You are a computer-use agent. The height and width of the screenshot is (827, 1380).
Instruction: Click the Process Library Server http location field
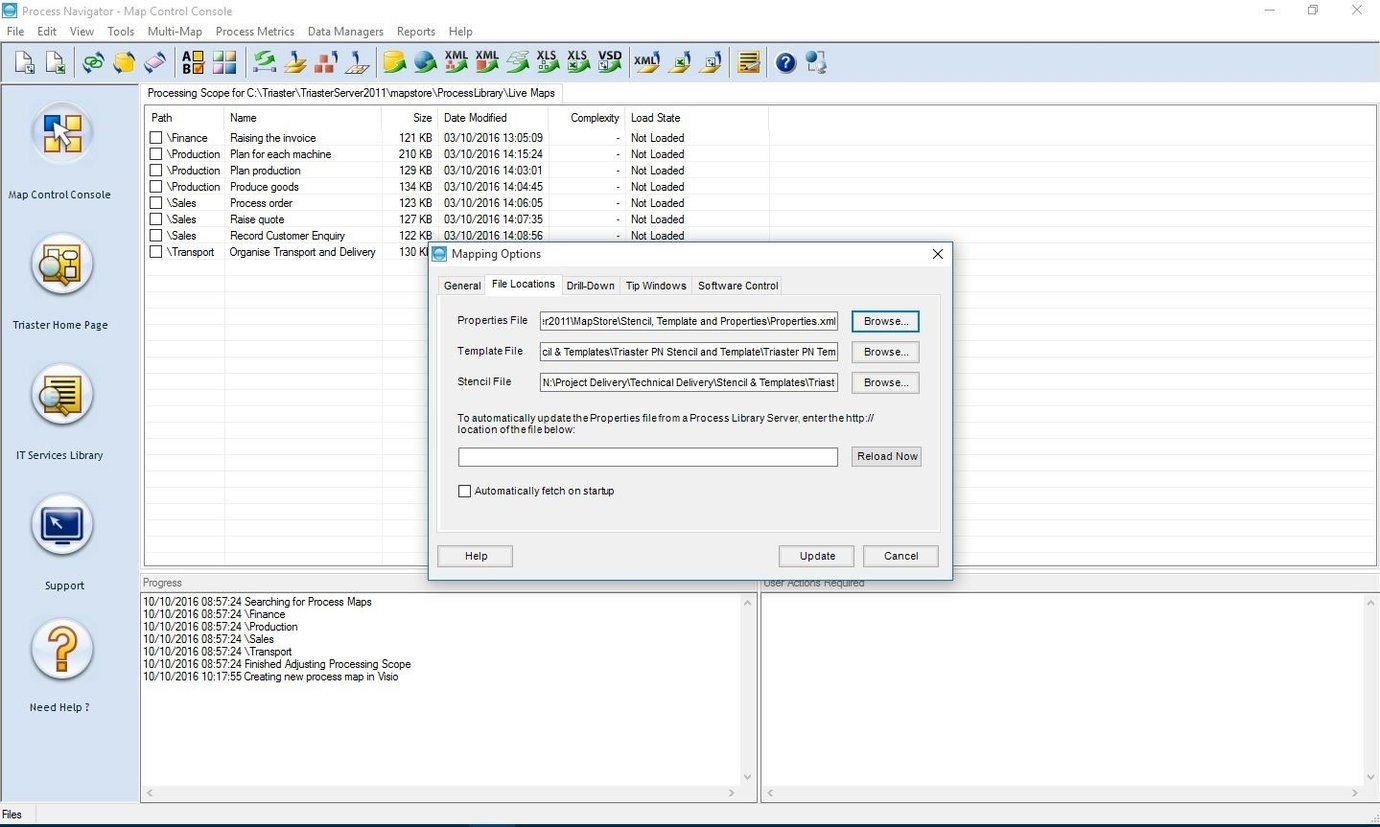647,456
